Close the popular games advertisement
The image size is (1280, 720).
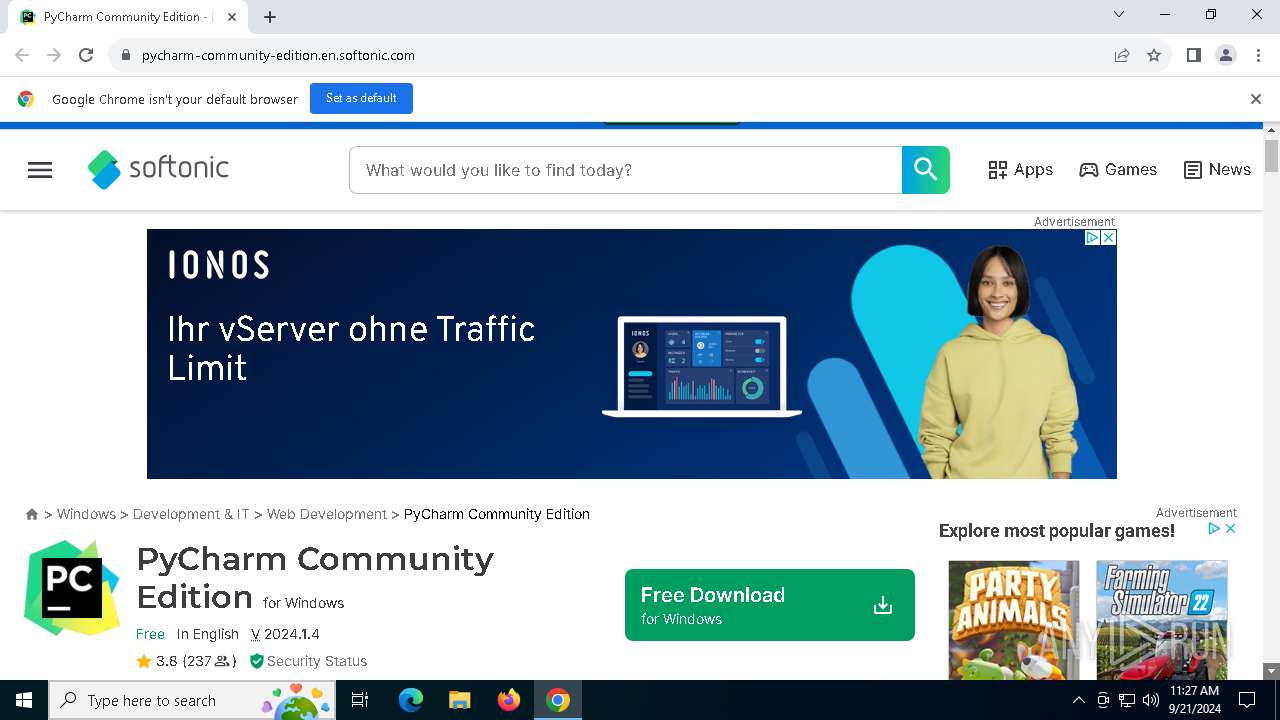coord(1231,529)
